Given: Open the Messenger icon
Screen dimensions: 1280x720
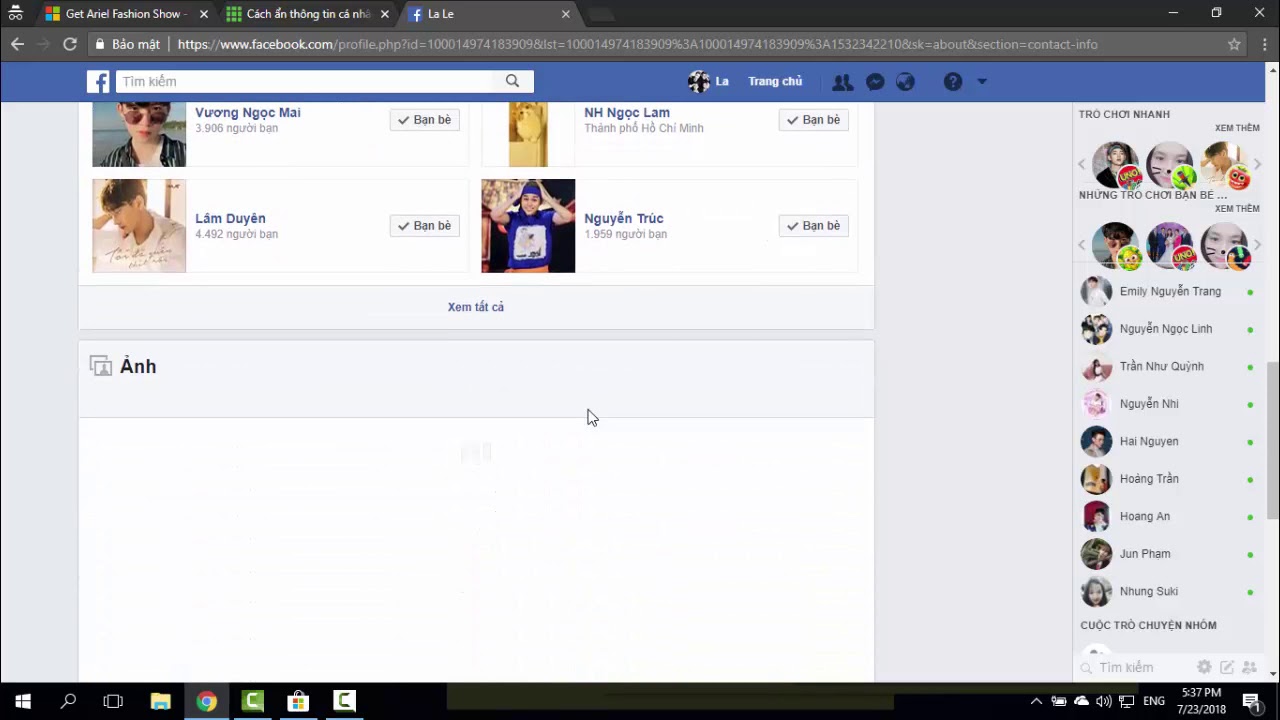Looking at the screenshot, I should click(875, 82).
